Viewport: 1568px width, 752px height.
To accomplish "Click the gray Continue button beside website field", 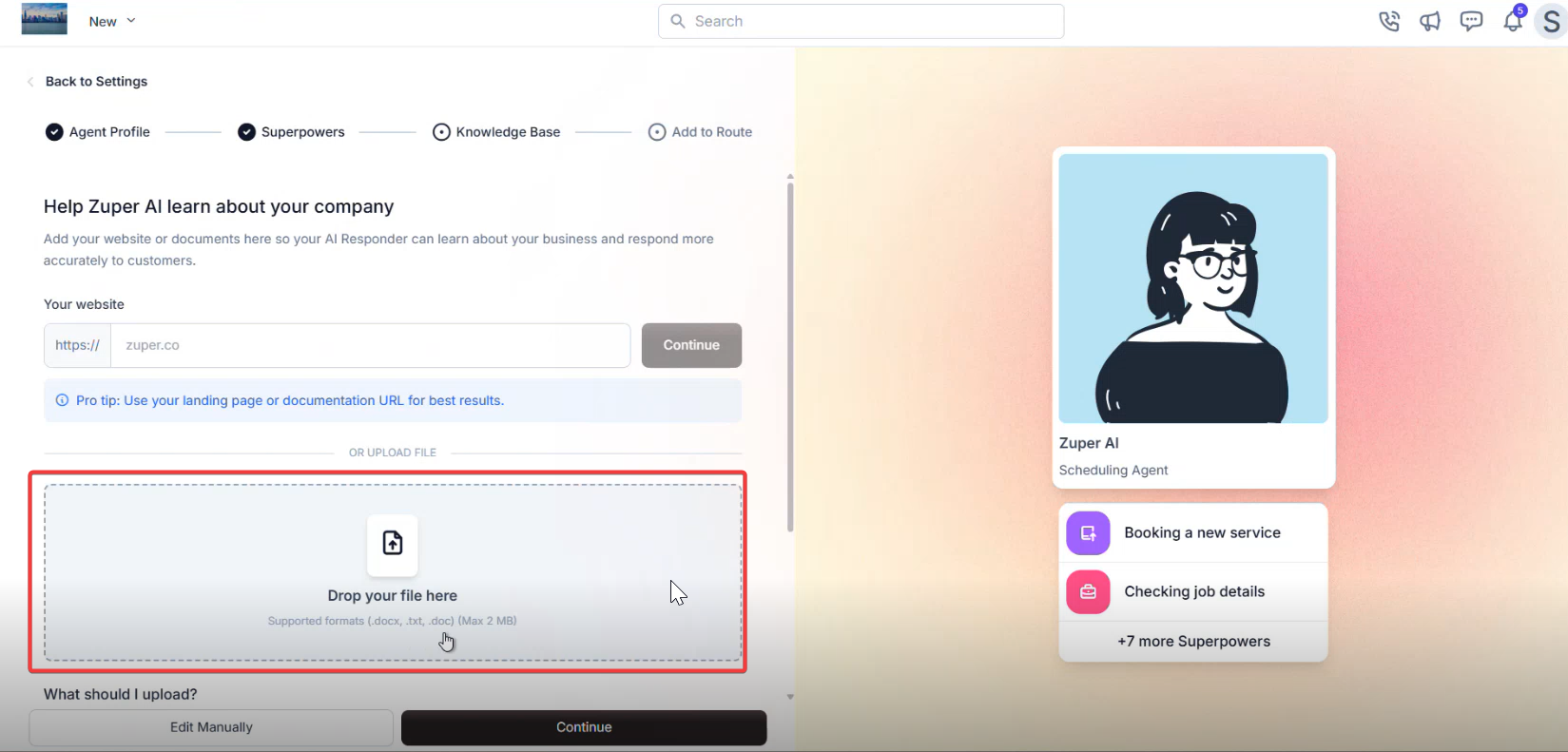I will point(691,345).
